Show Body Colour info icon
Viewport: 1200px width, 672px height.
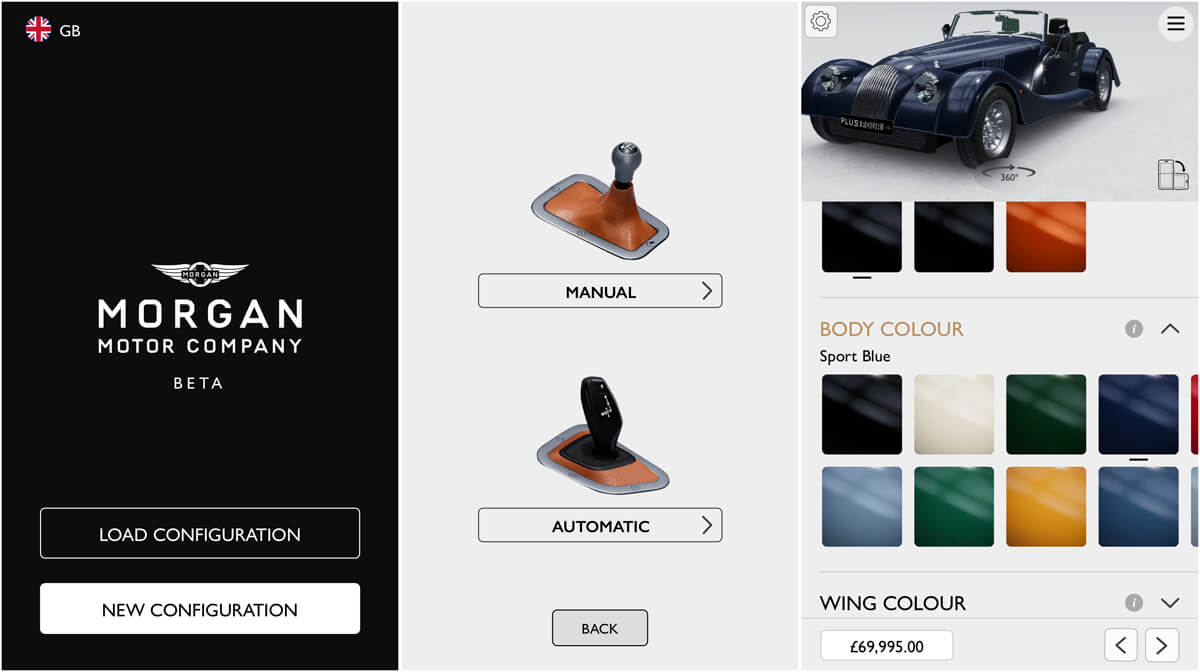click(1133, 328)
